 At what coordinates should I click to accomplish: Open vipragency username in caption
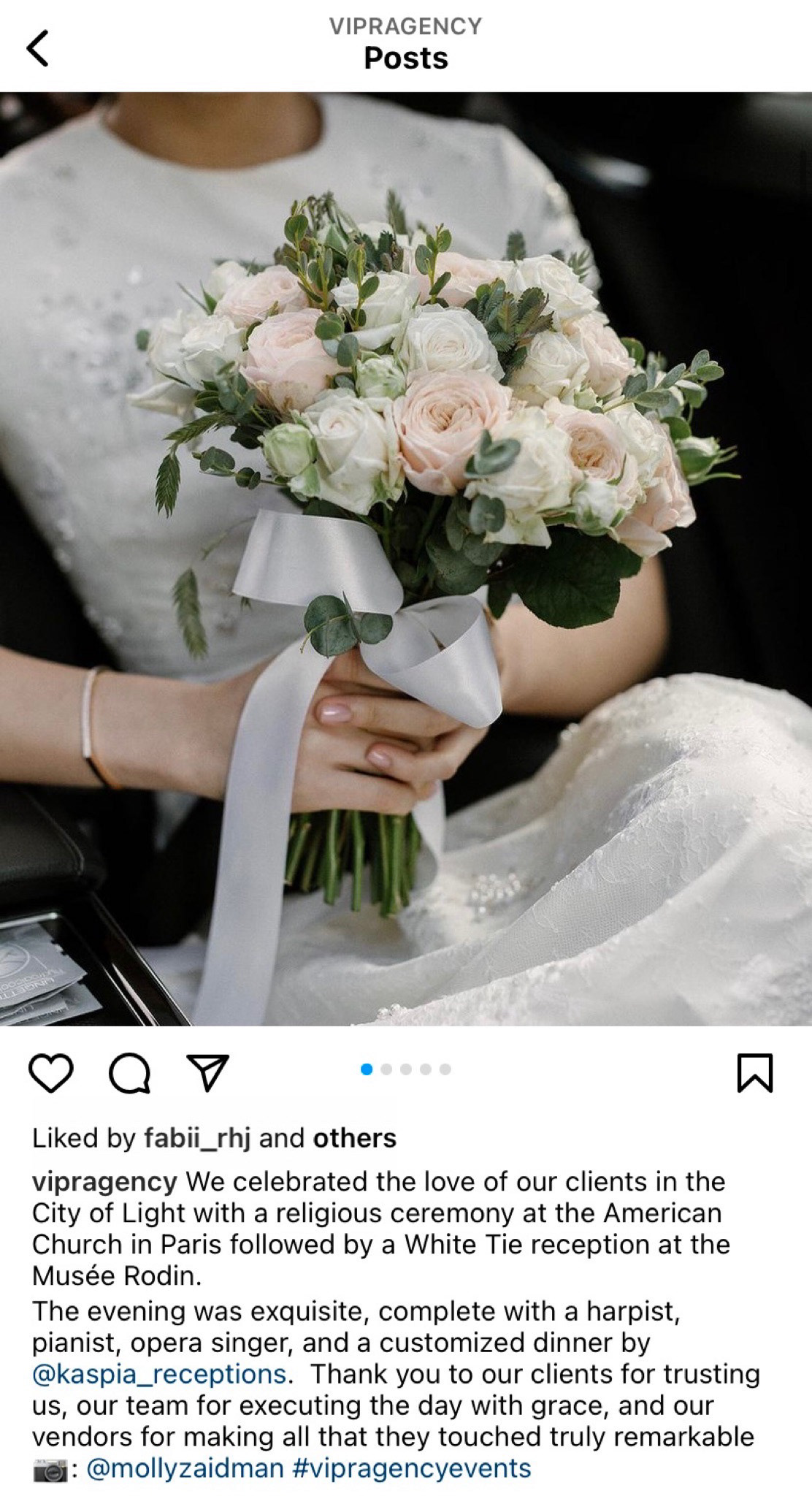pos(105,1182)
